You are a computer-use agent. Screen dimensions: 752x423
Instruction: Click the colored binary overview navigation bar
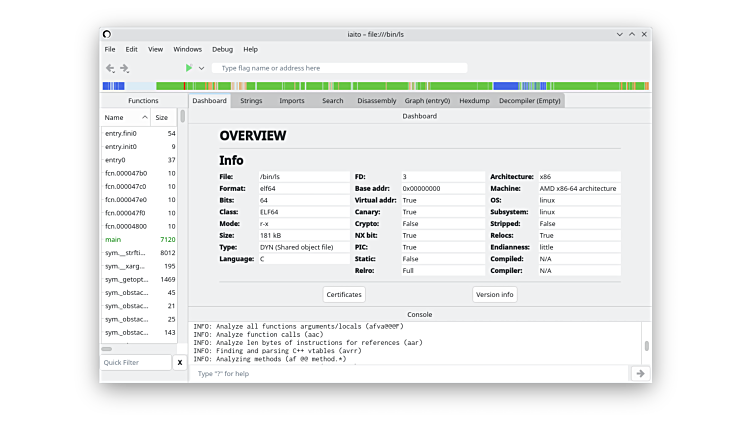click(375, 86)
